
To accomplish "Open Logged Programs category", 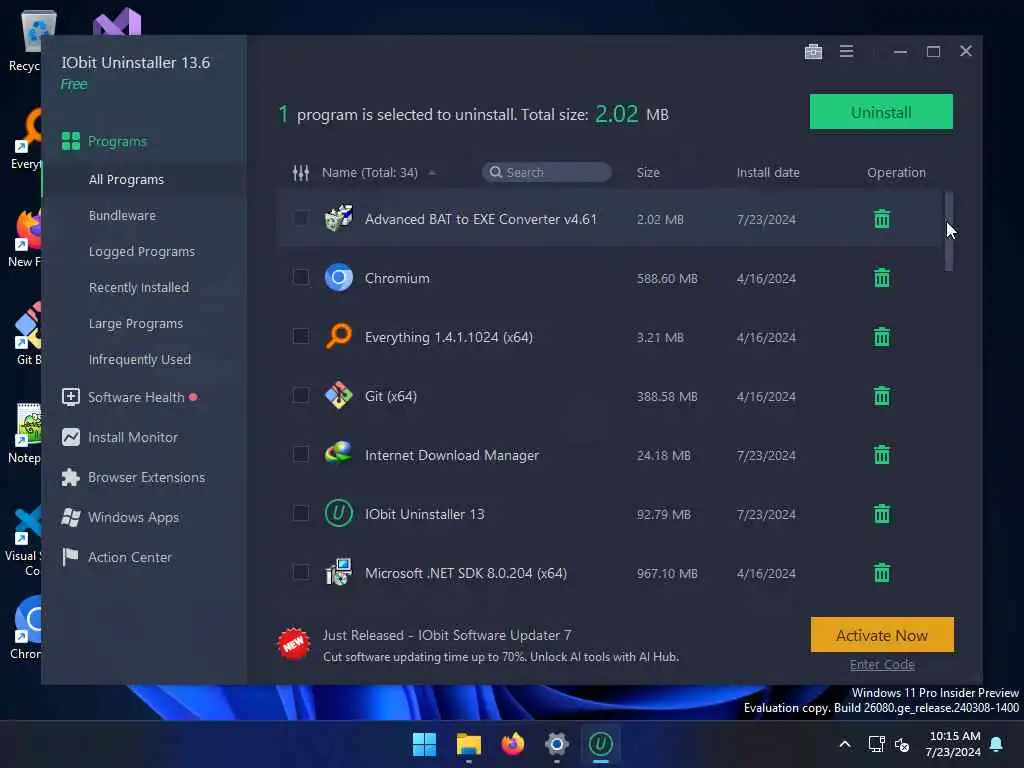I will [x=142, y=251].
